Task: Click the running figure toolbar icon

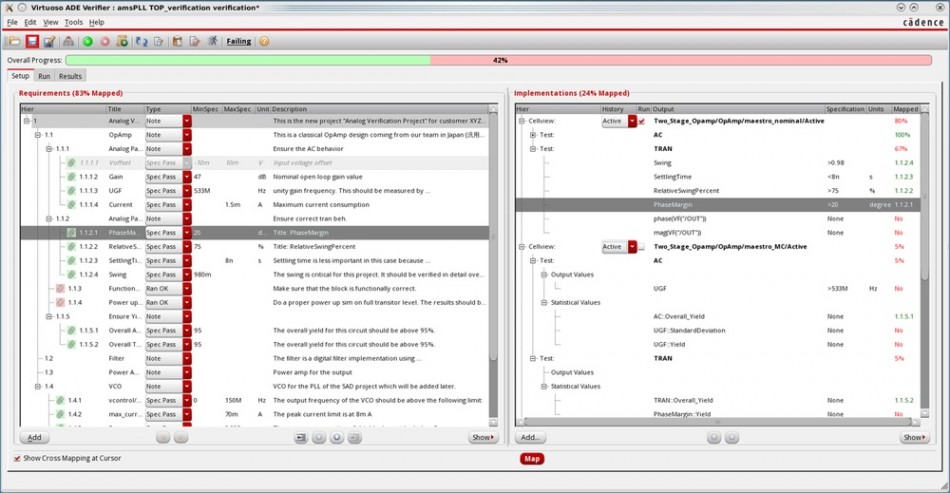Action: (x=213, y=41)
